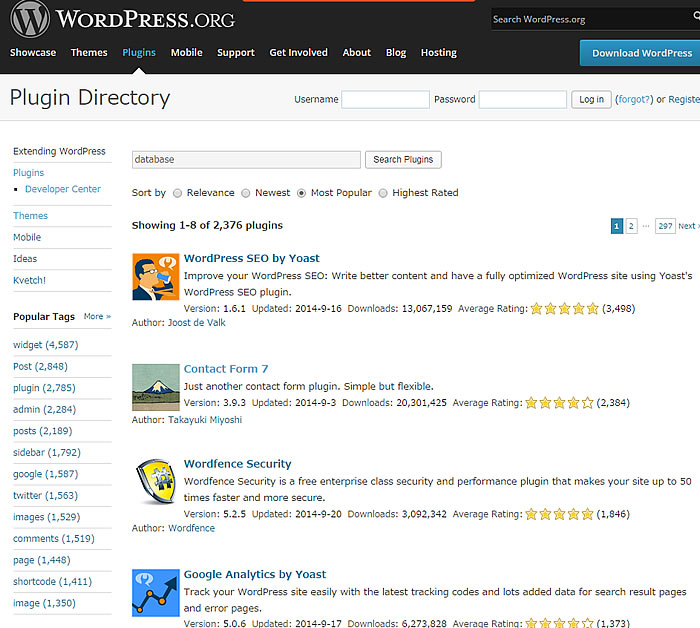
Task: Go to results page 2
Action: [631, 226]
